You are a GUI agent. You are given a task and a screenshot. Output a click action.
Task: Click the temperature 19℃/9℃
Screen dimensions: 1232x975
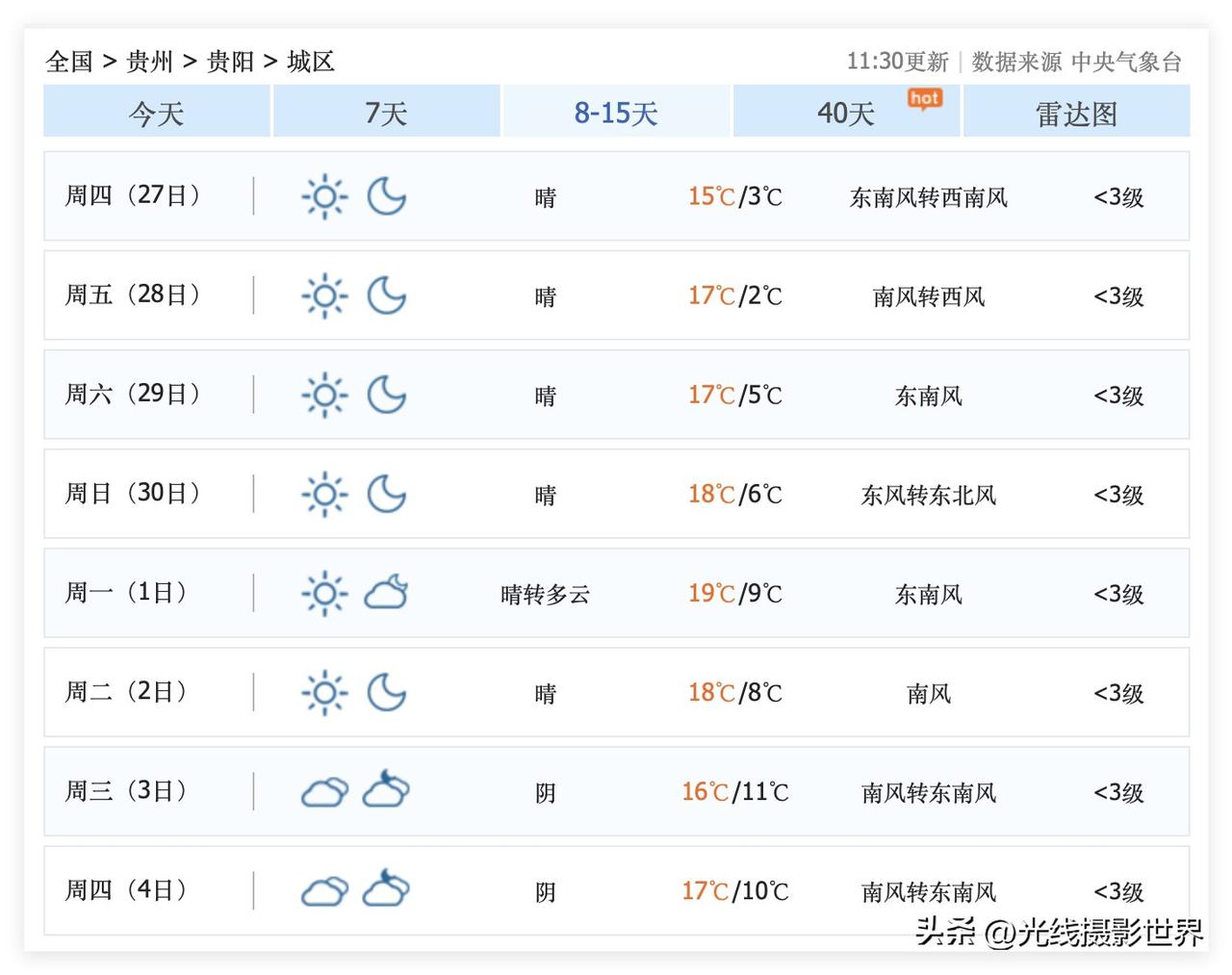point(735,593)
